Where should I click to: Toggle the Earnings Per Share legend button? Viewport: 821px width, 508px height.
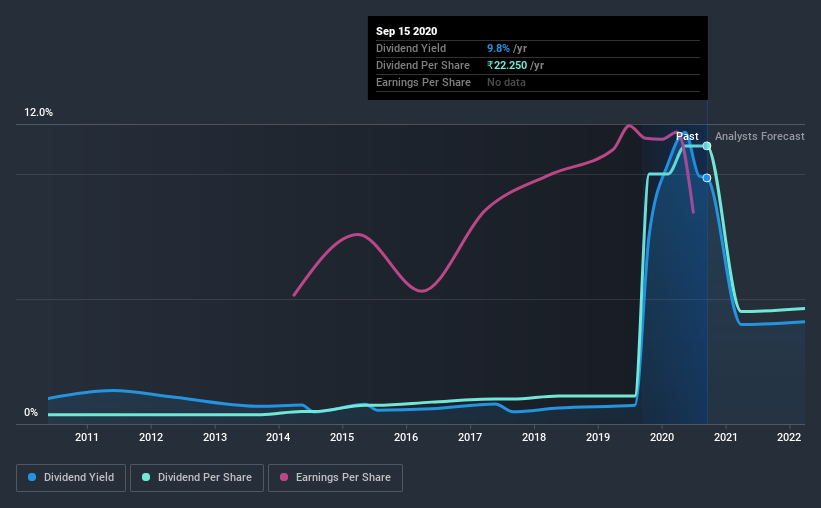tap(336, 478)
